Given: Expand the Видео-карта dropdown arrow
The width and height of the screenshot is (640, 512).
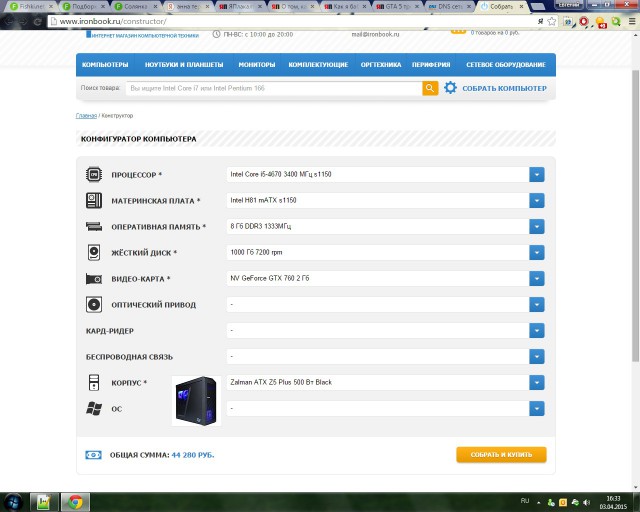Looking at the screenshot, I should coord(537,278).
